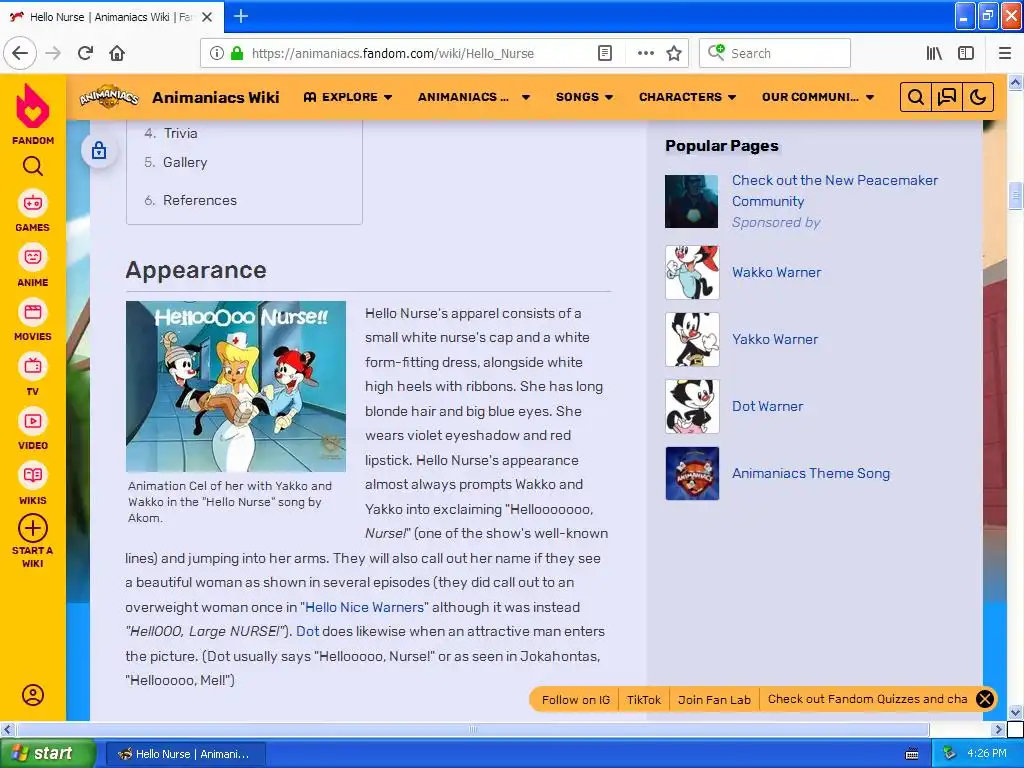Open the Dot link in paragraph

tap(308, 632)
